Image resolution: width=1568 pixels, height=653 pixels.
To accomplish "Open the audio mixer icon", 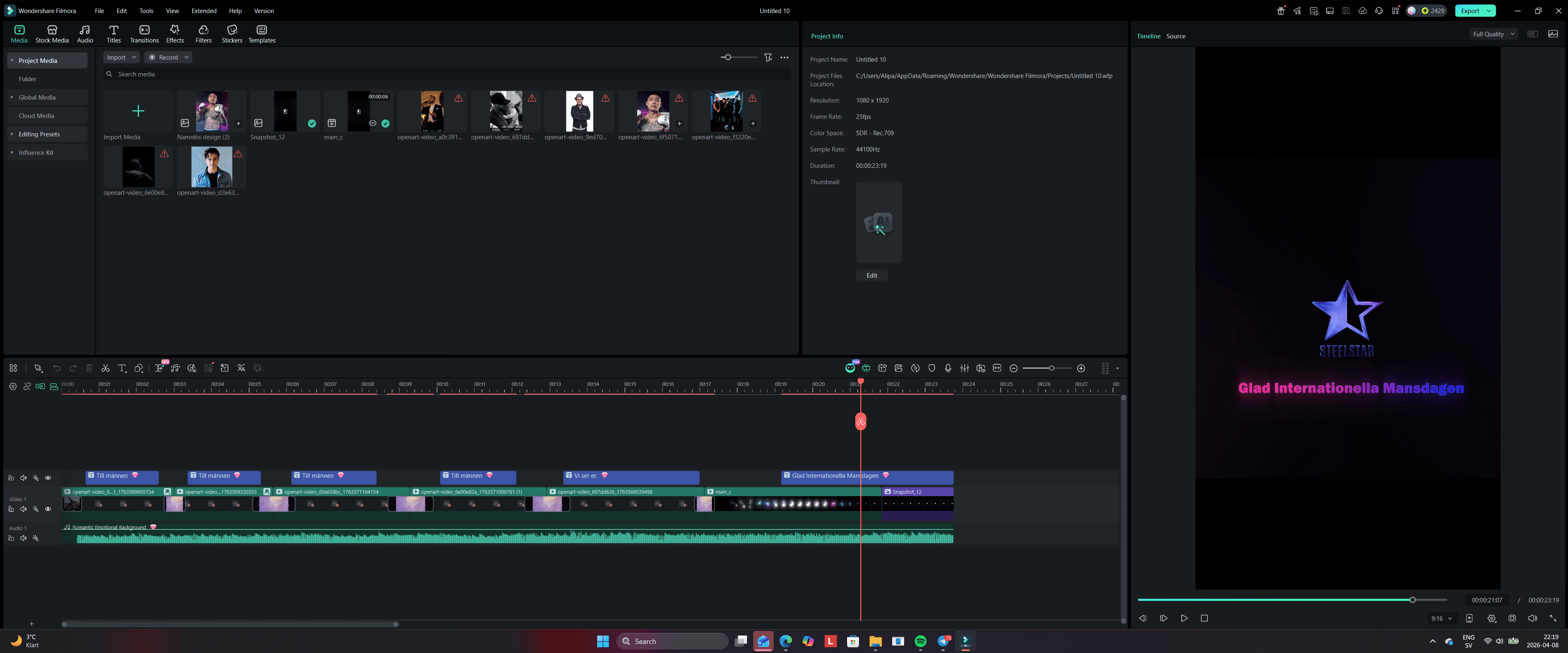I will (964, 368).
